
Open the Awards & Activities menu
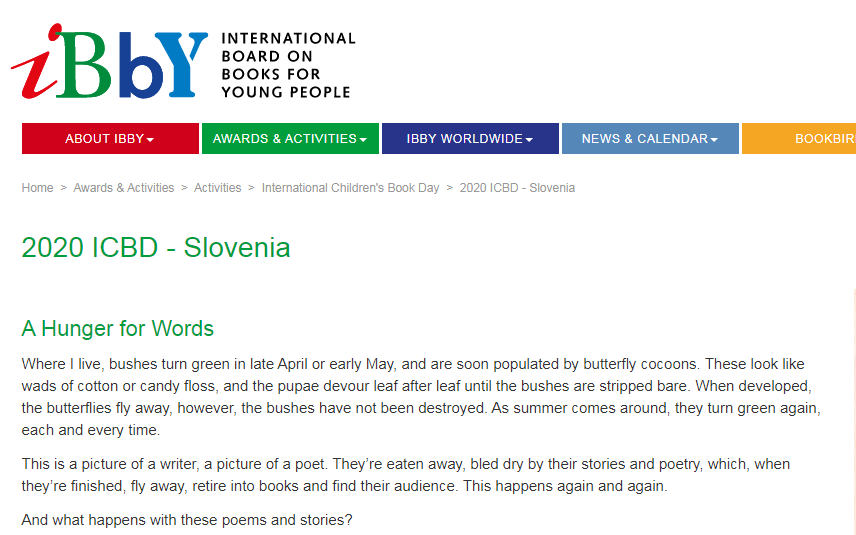coord(290,139)
